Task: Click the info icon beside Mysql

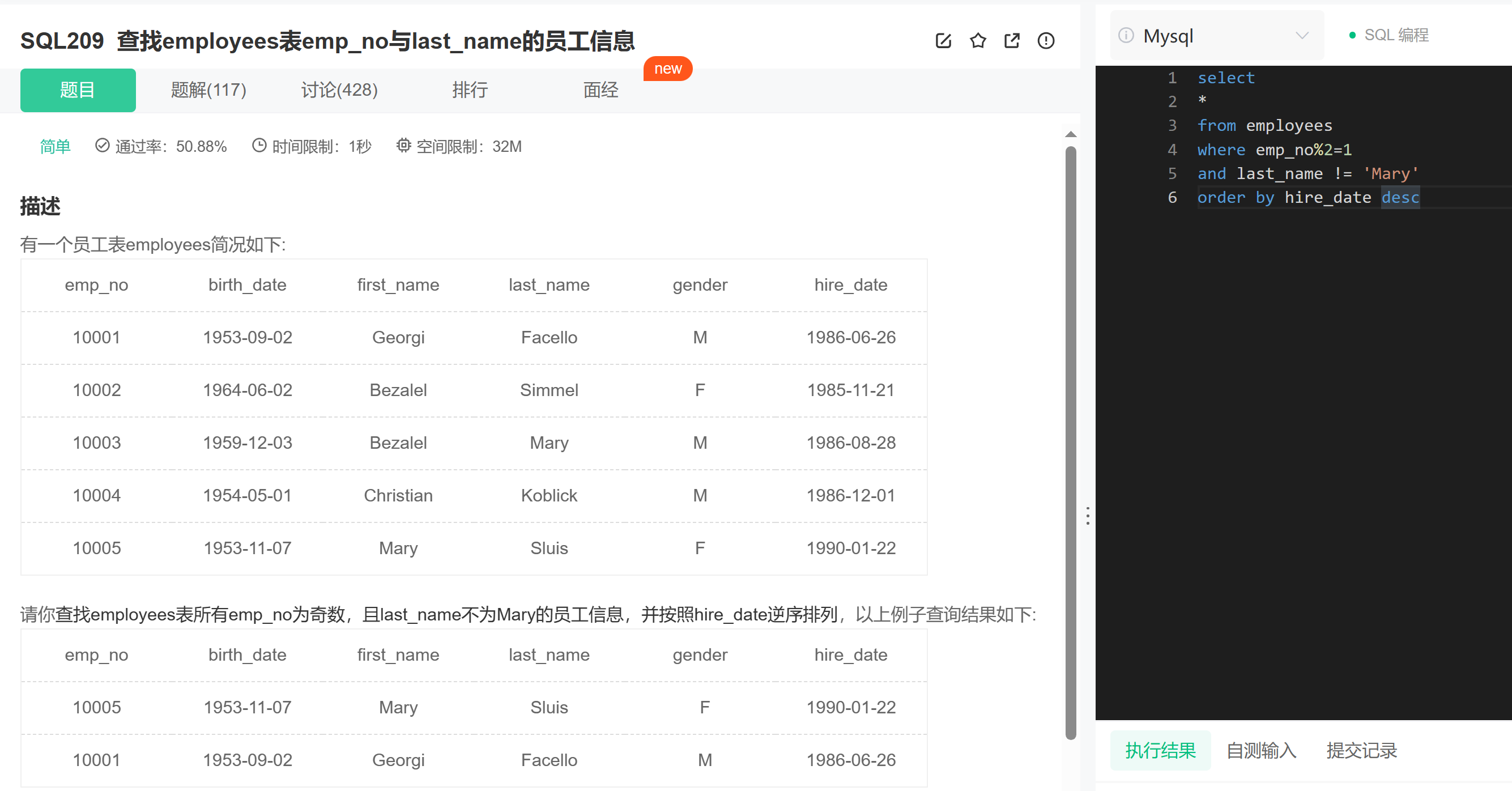Action: point(1126,35)
